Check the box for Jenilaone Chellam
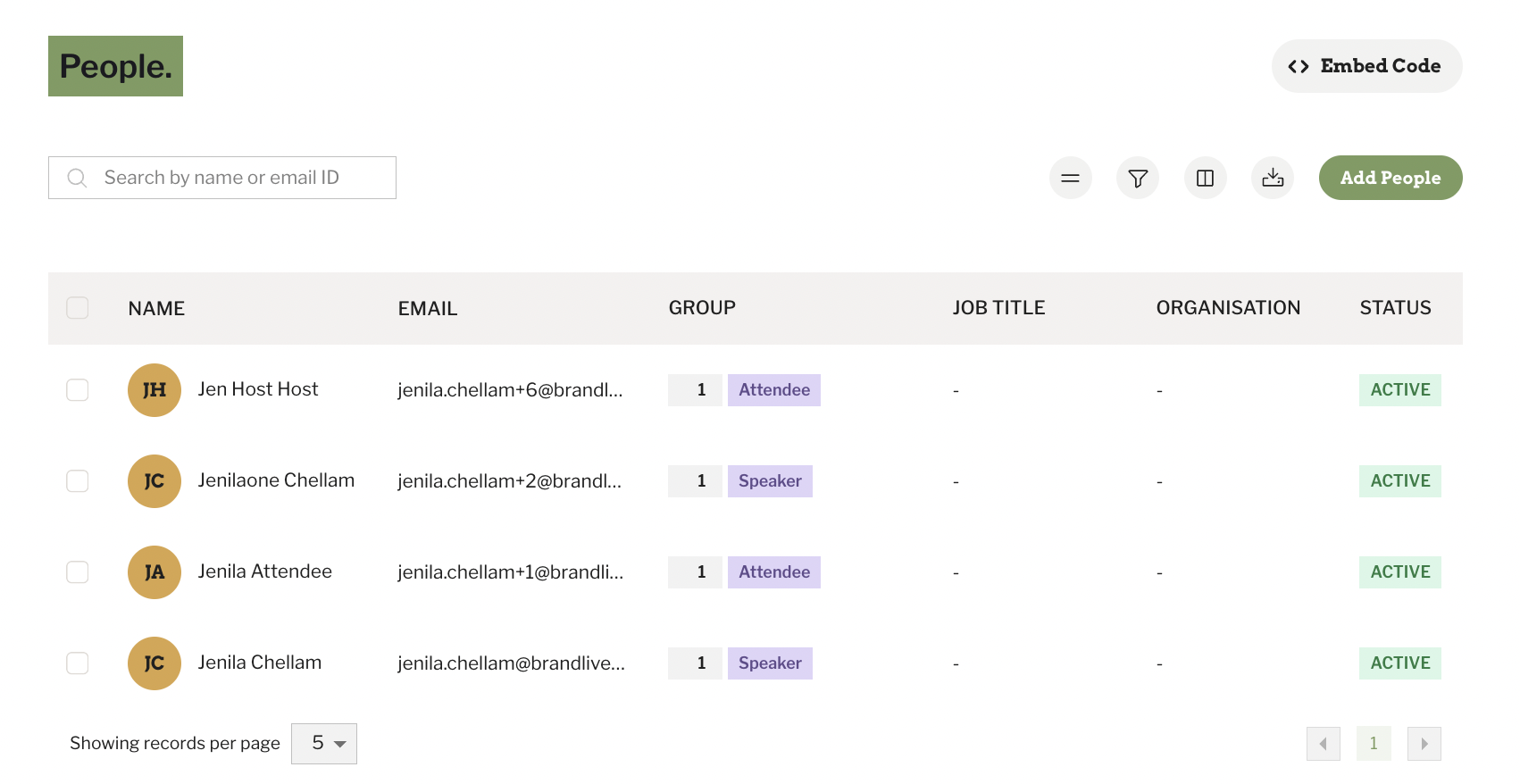1520x784 pixels. [78, 481]
